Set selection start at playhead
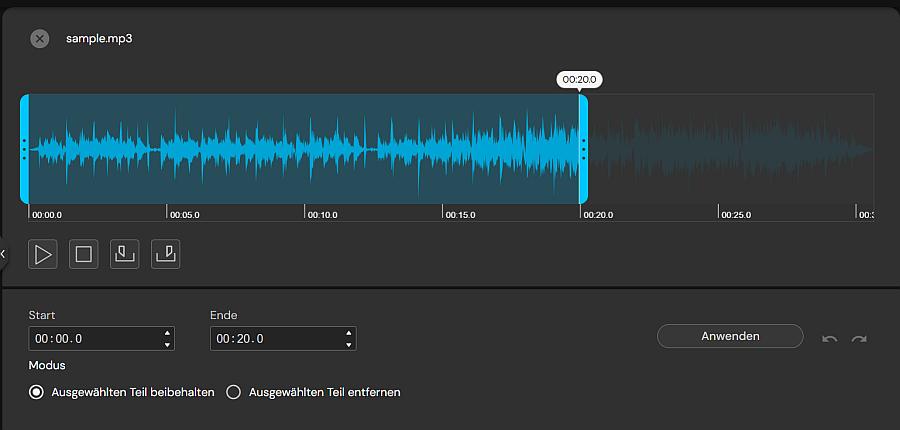 click(x=124, y=255)
